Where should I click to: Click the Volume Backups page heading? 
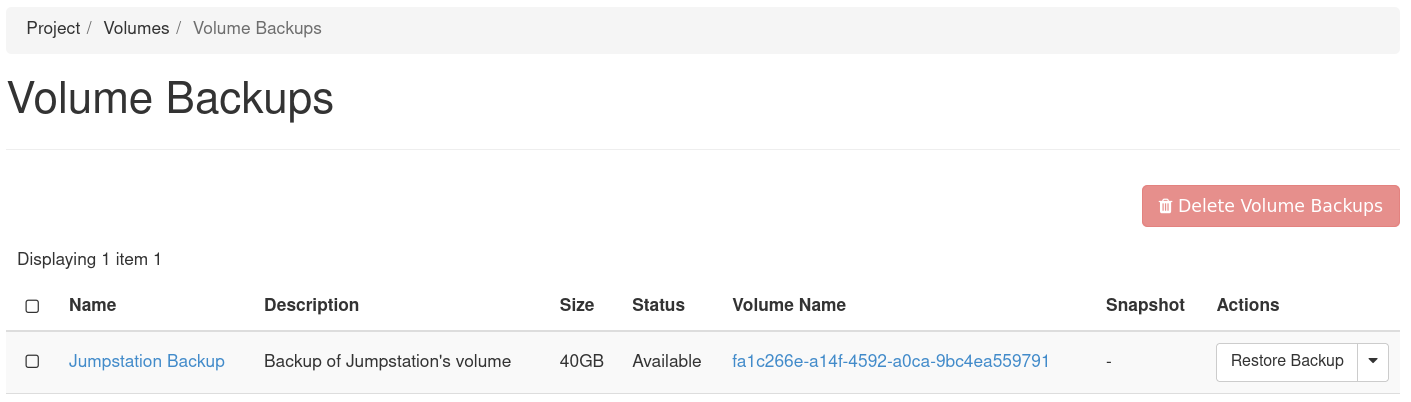tap(170, 100)
